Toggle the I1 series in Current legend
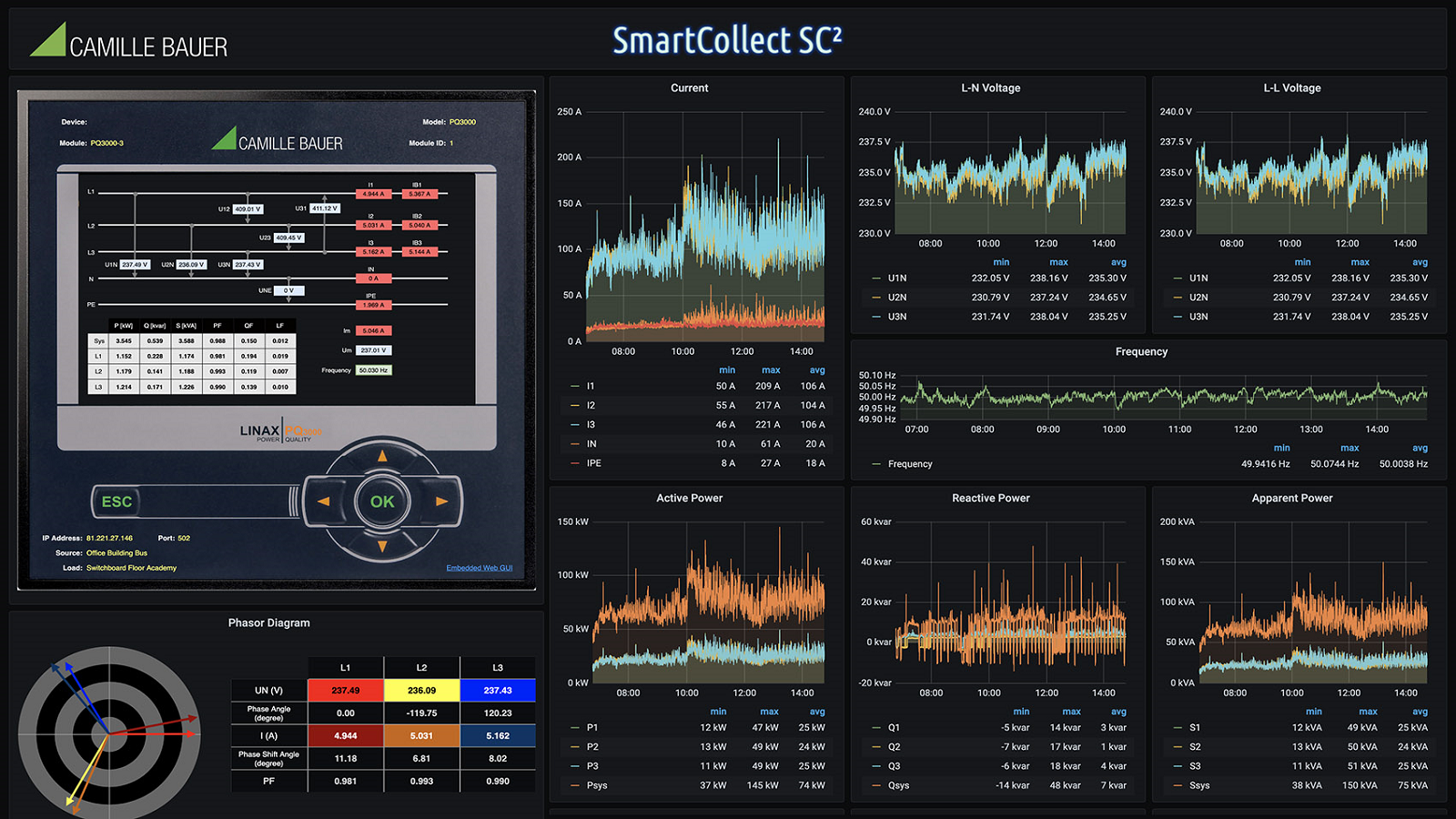The image size is (1456, 819). [x=591, y=386]
